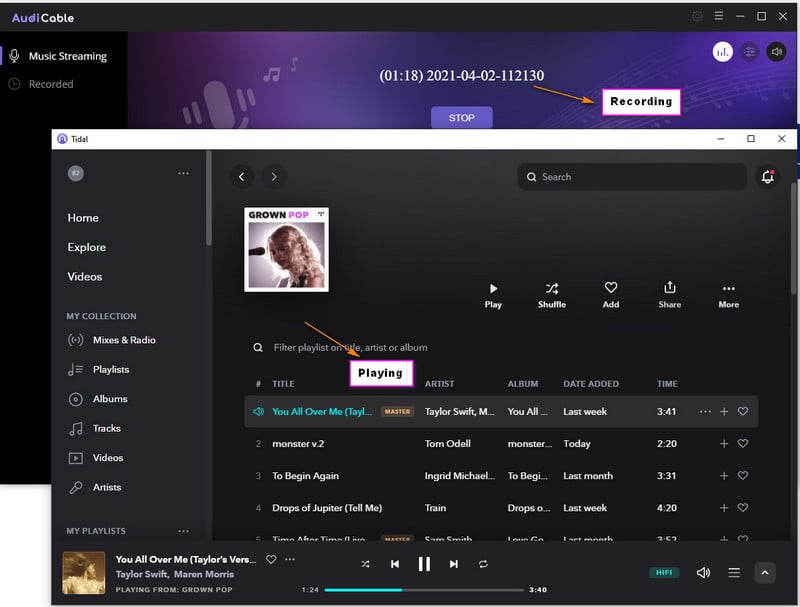800x607 pixels.
Task: Click the Grown Pop playlist cover
Action: 286,249
